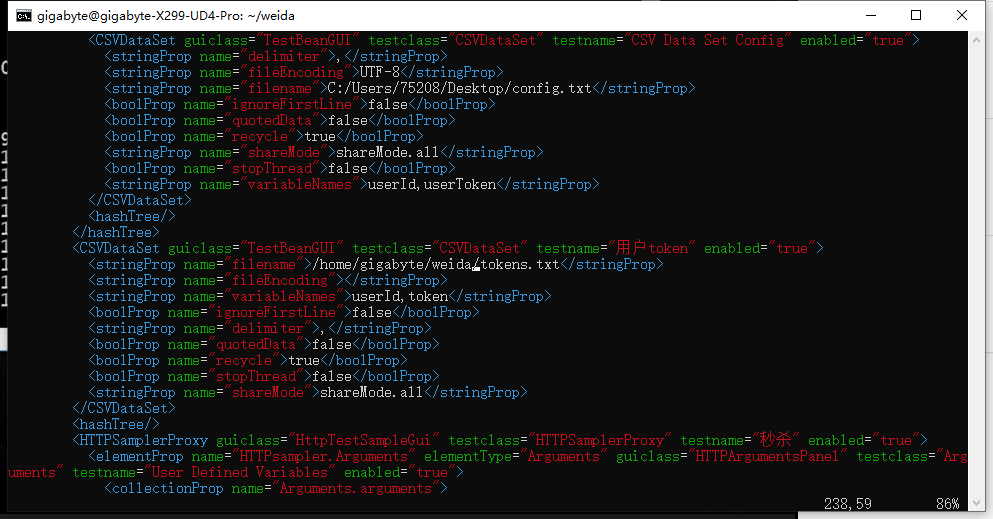Click the vim cursor position '238,59'
993x519 pixels.
(847, 504)
